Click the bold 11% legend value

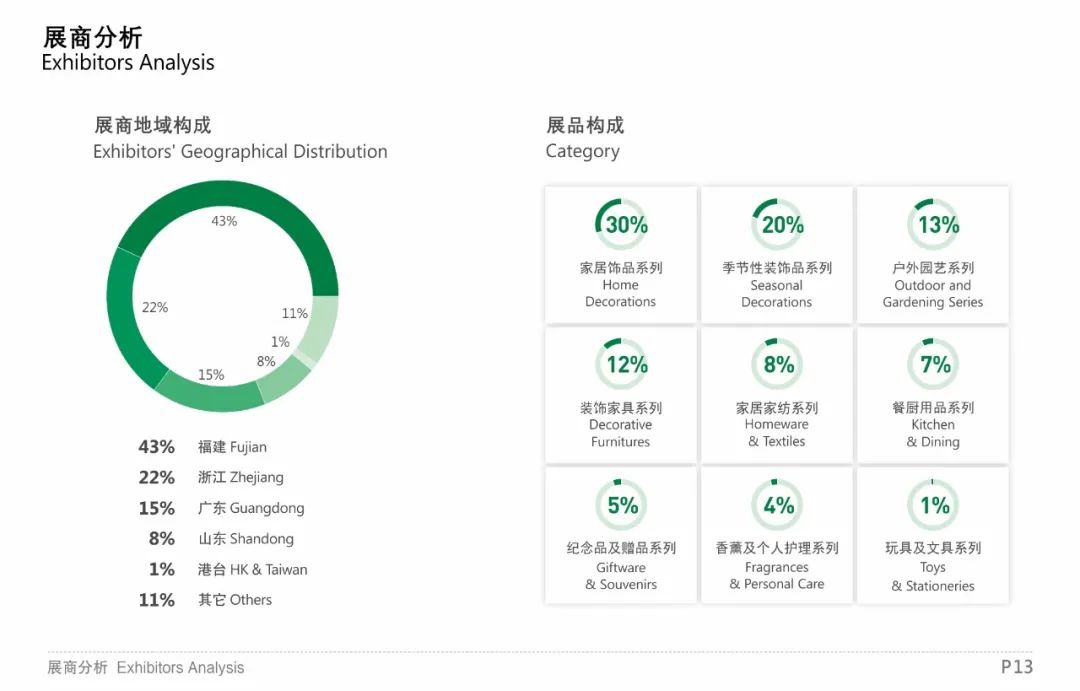pyautogui.click(x=156, y=600)
